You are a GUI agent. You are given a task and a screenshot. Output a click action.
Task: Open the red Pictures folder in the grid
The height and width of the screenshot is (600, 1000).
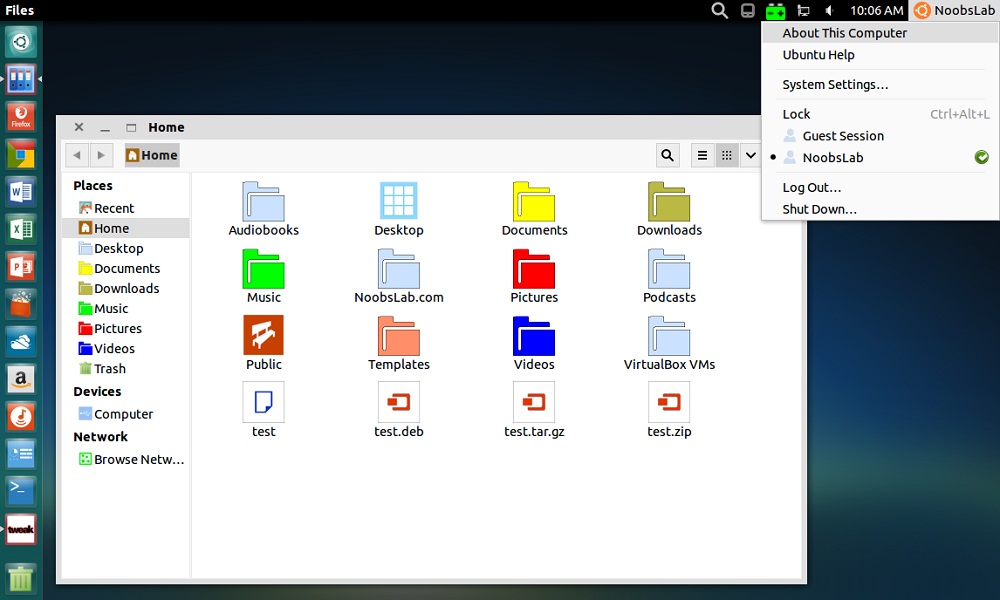pos(534,269)
